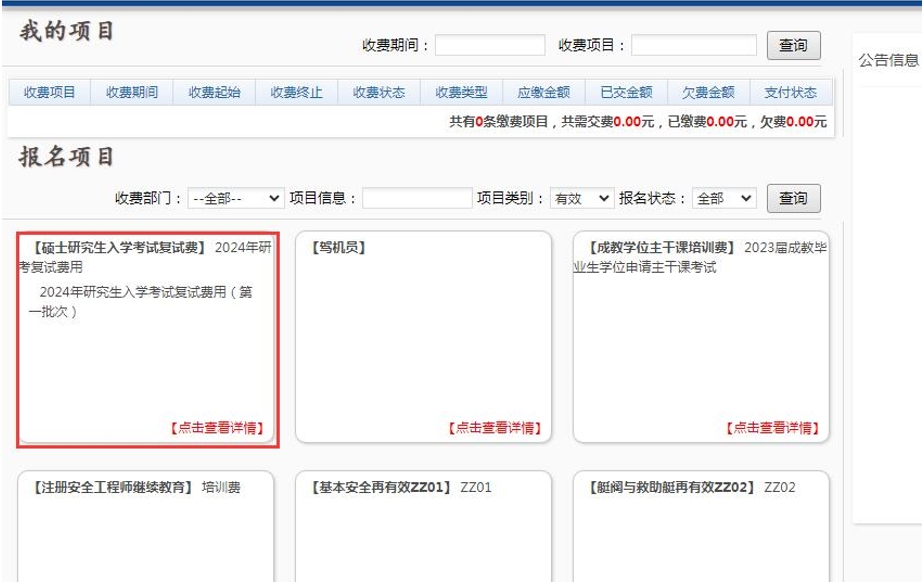
Task: Select the 收费状态 column header
Action: pos(379,92)
